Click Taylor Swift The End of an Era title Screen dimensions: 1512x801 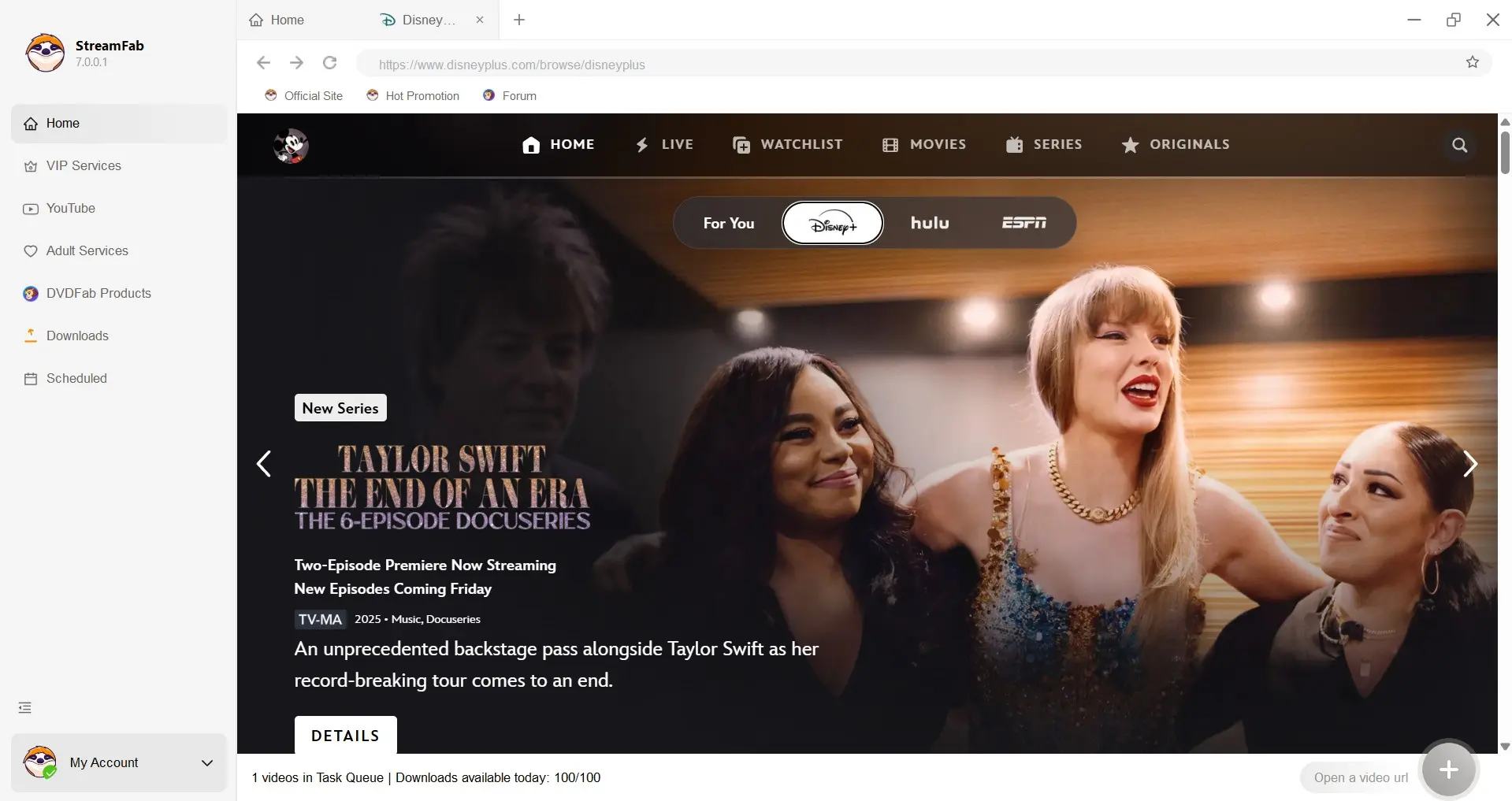pos(442,487)
